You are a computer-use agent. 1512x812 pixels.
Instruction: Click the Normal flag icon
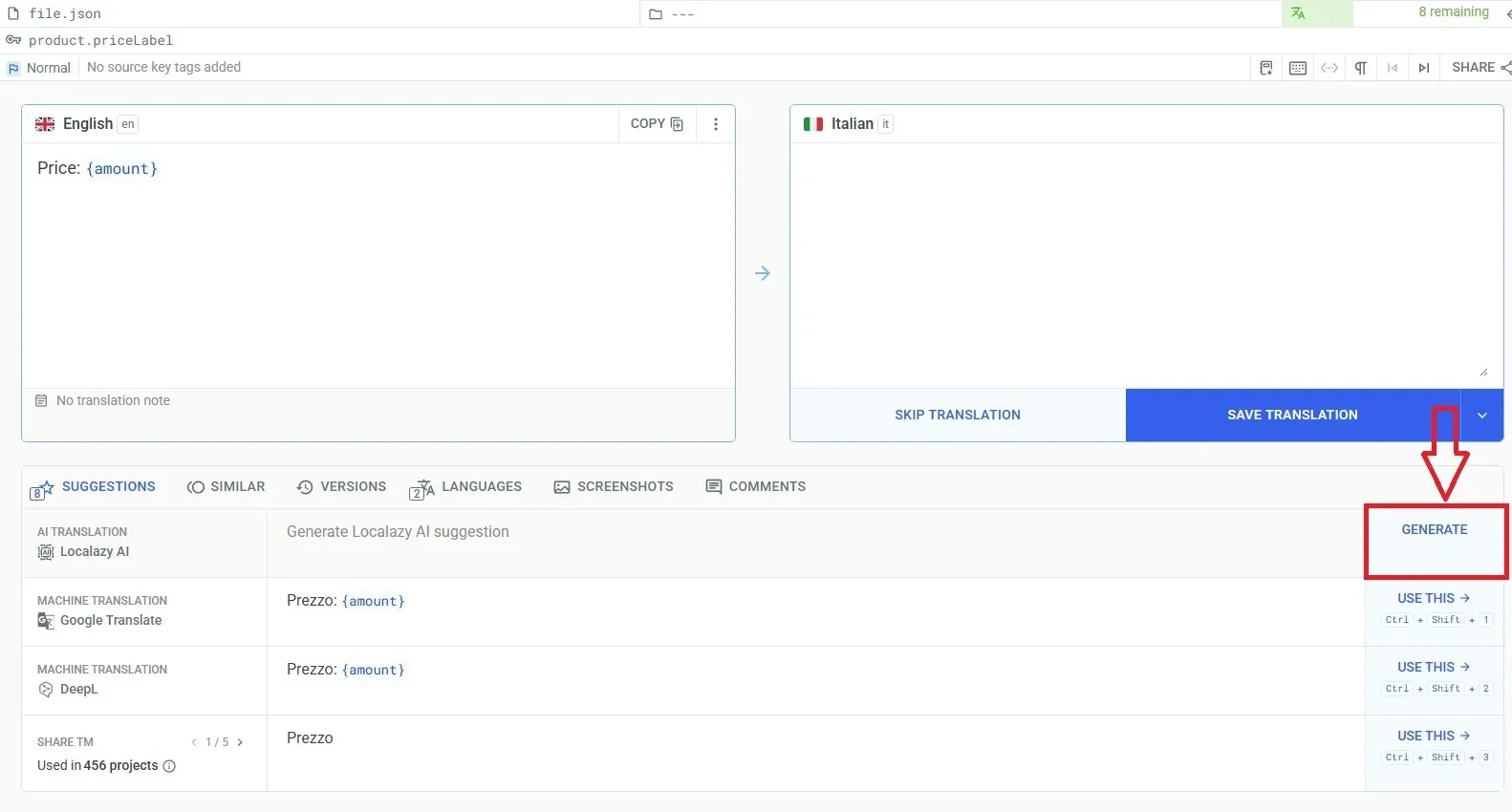13,69
